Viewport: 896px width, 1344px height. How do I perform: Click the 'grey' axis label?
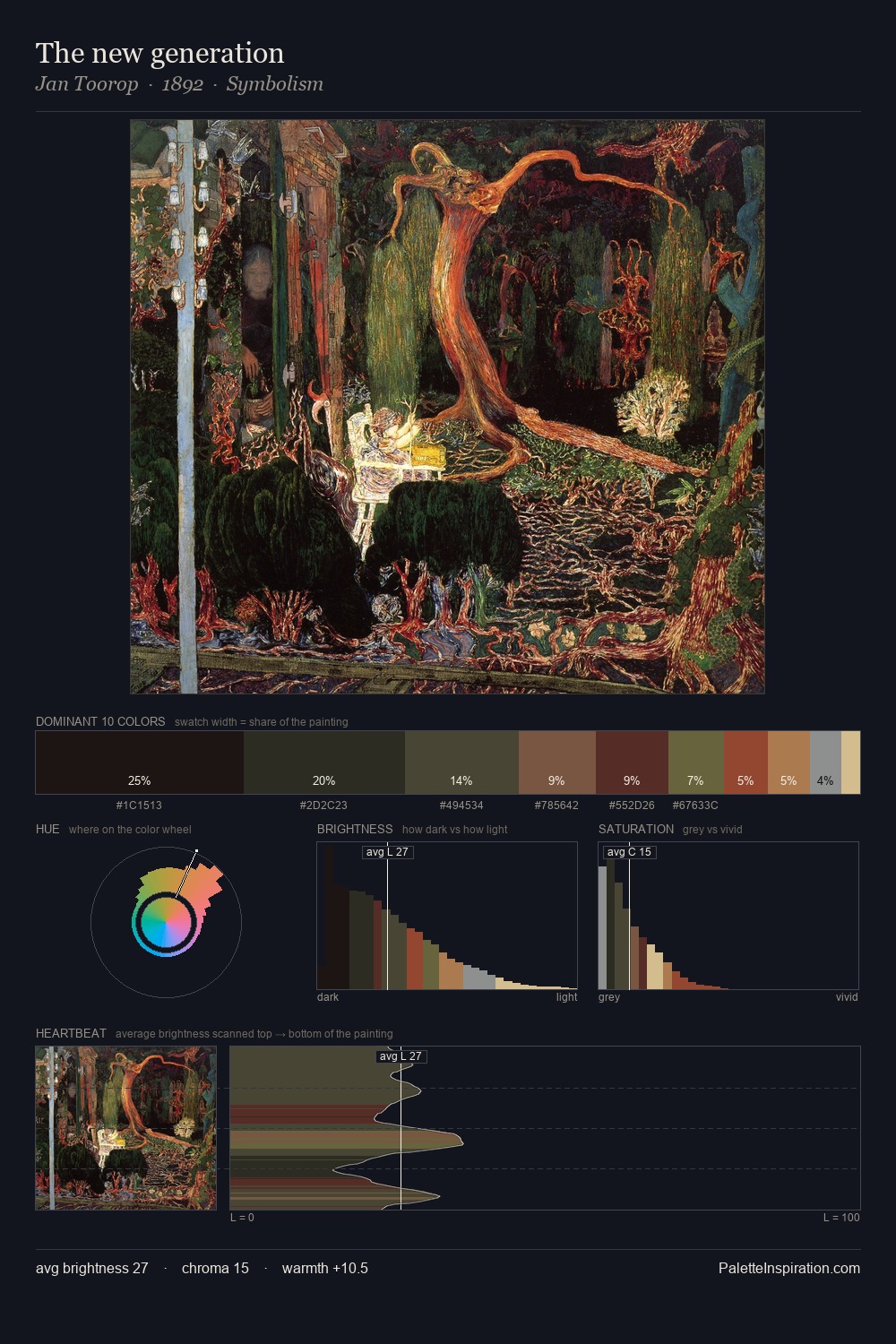[x=609, y=997]
